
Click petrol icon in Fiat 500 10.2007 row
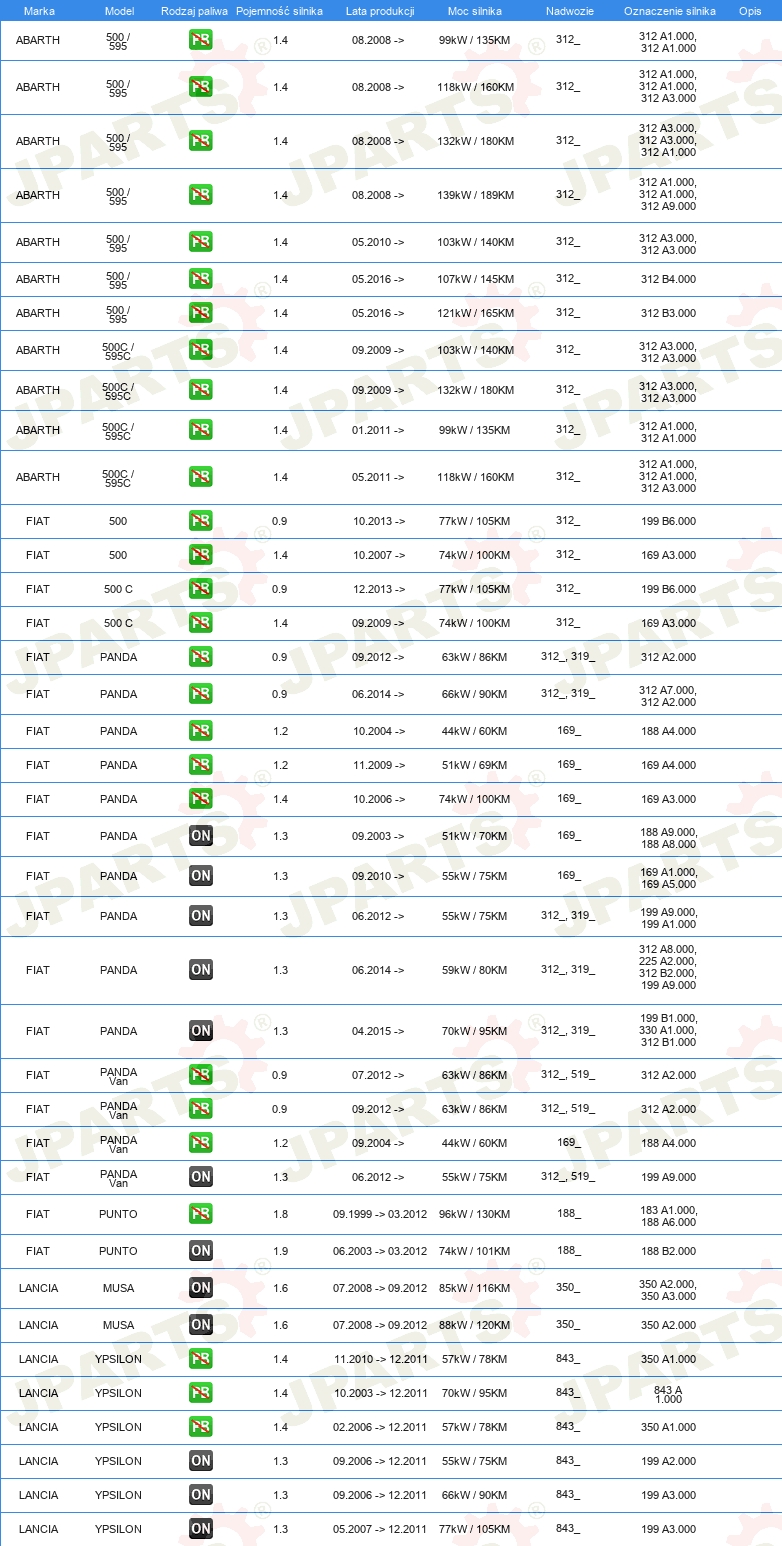pos(201,555)
